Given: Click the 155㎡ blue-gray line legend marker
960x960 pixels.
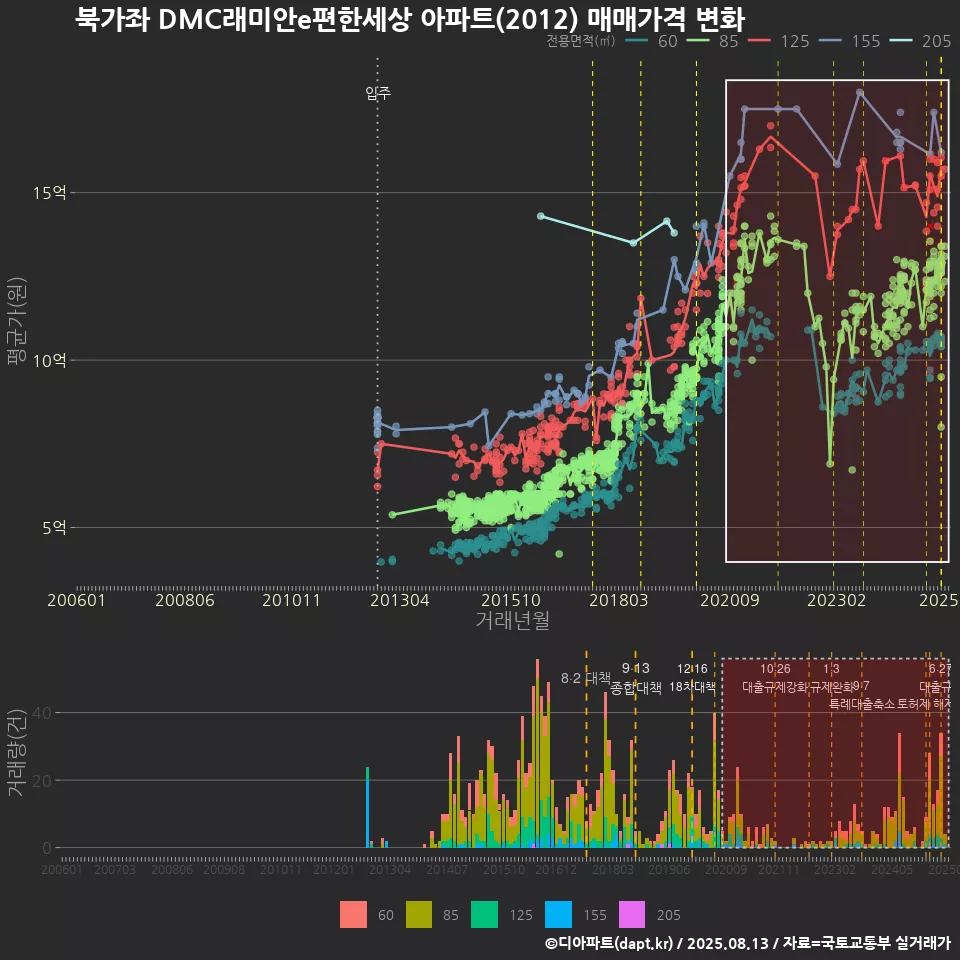Looking at the screenshot, I should coord(831,41).
